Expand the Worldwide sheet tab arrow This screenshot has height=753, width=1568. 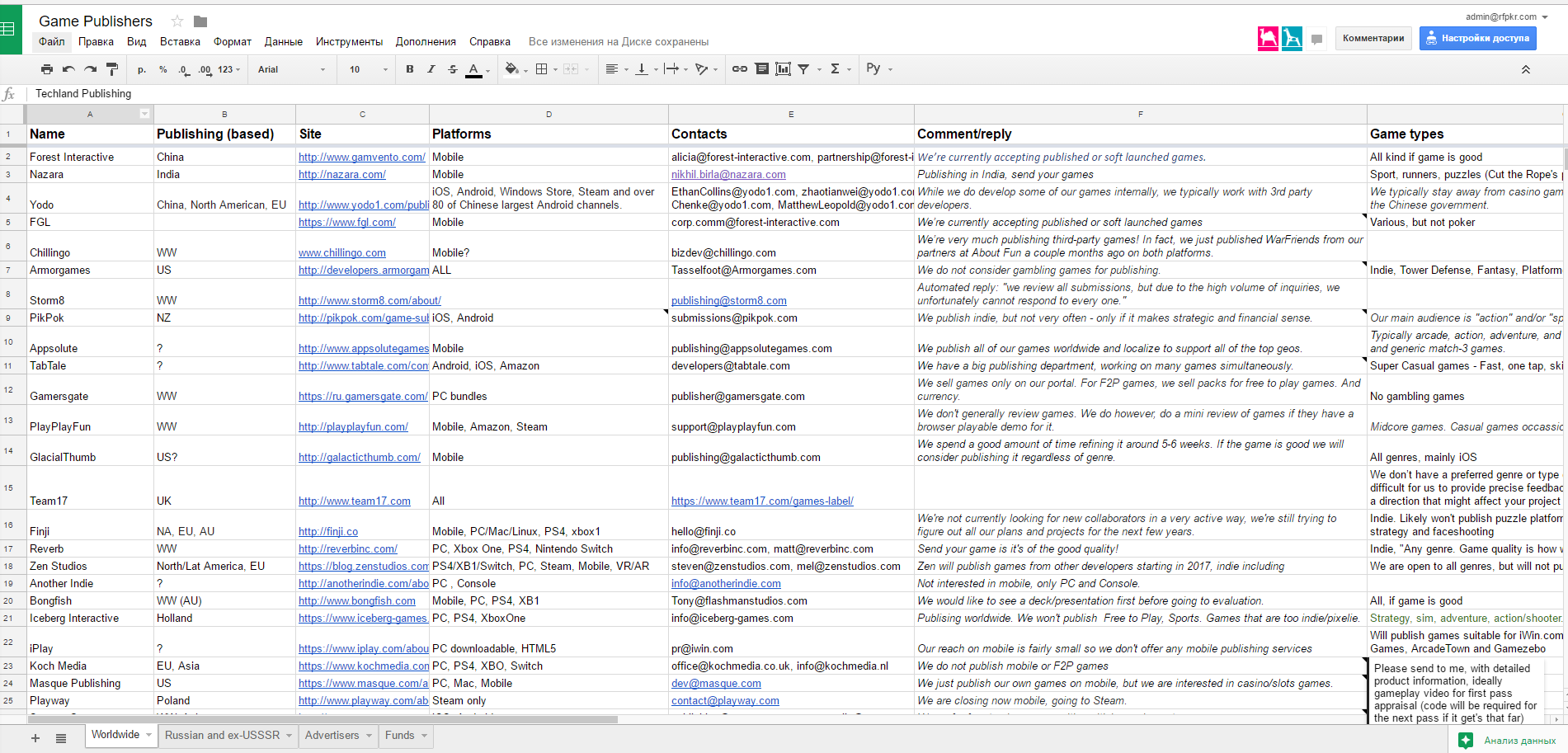click(149, 735)
